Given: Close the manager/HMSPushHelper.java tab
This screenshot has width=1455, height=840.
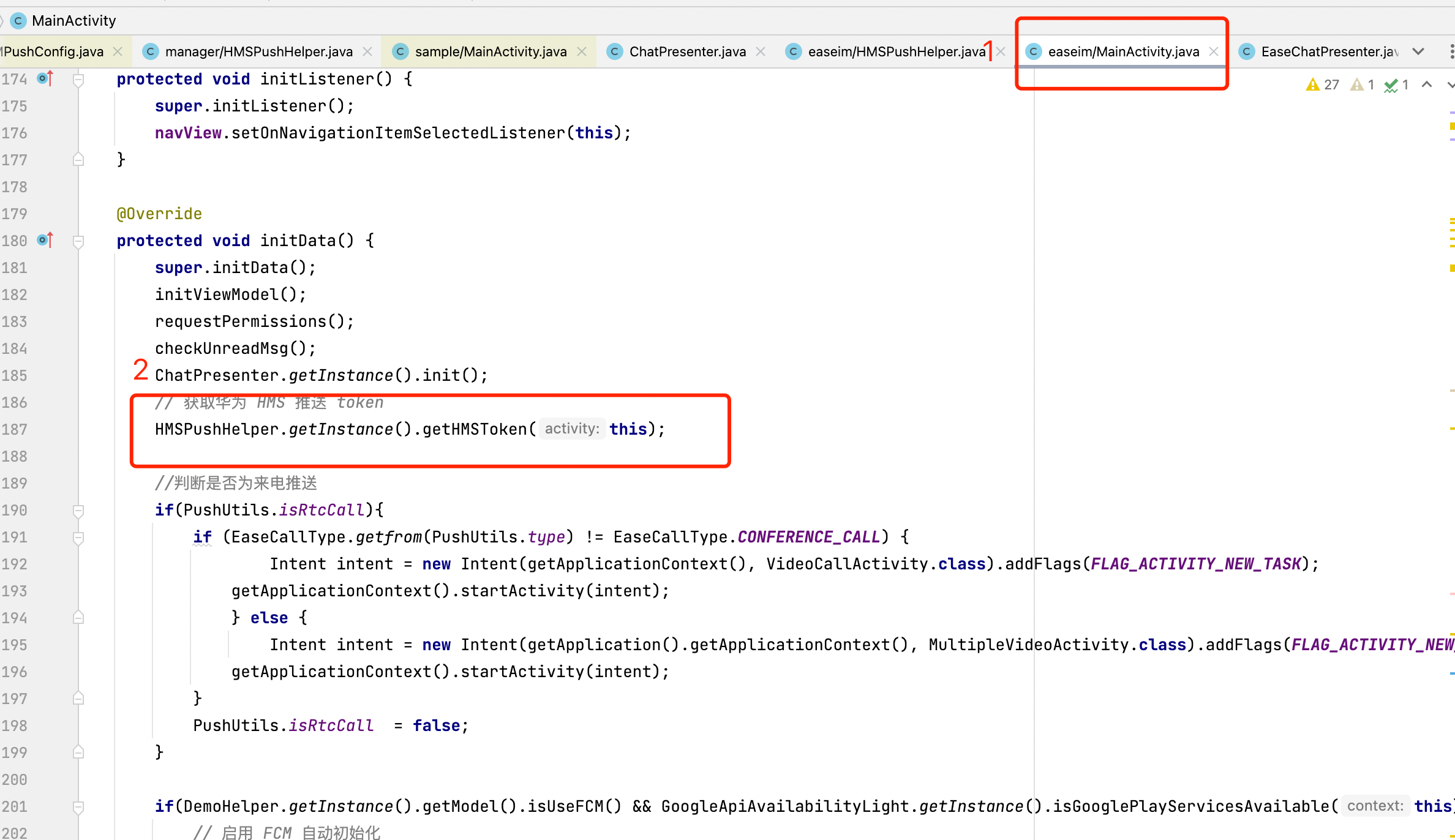Looking at the screenshot, I should [367, 51].
